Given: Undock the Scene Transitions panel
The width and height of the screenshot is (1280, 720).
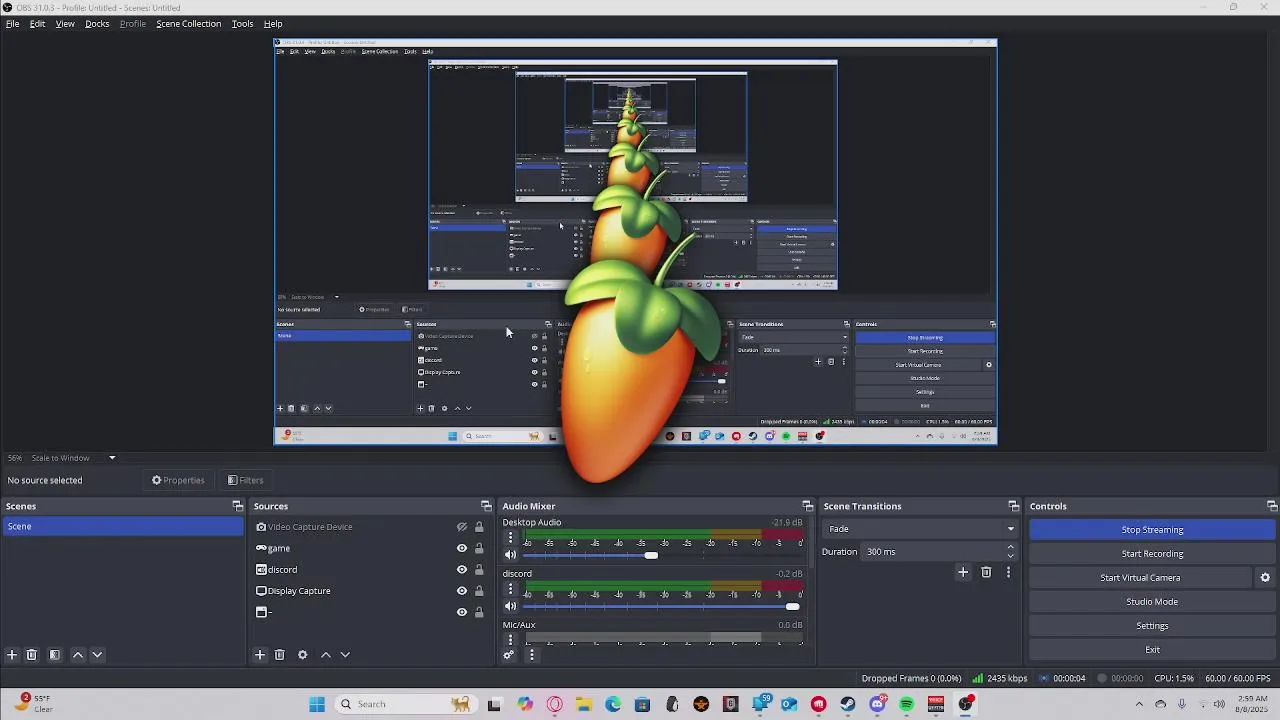Looking at the screenshot, I should 1013,506.
